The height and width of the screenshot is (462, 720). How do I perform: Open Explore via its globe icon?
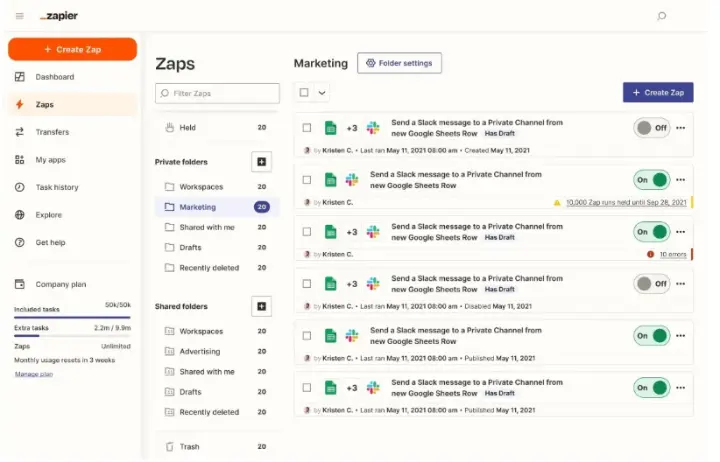pos(19,214)
